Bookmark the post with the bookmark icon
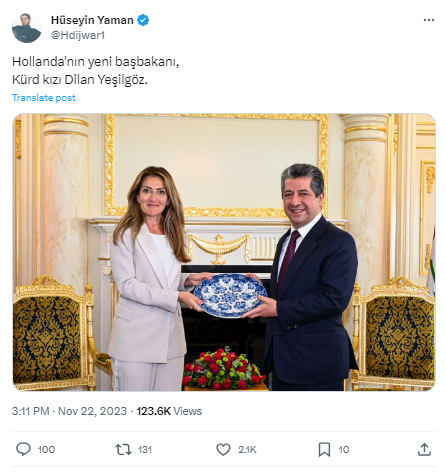 (x=324, y=449)
